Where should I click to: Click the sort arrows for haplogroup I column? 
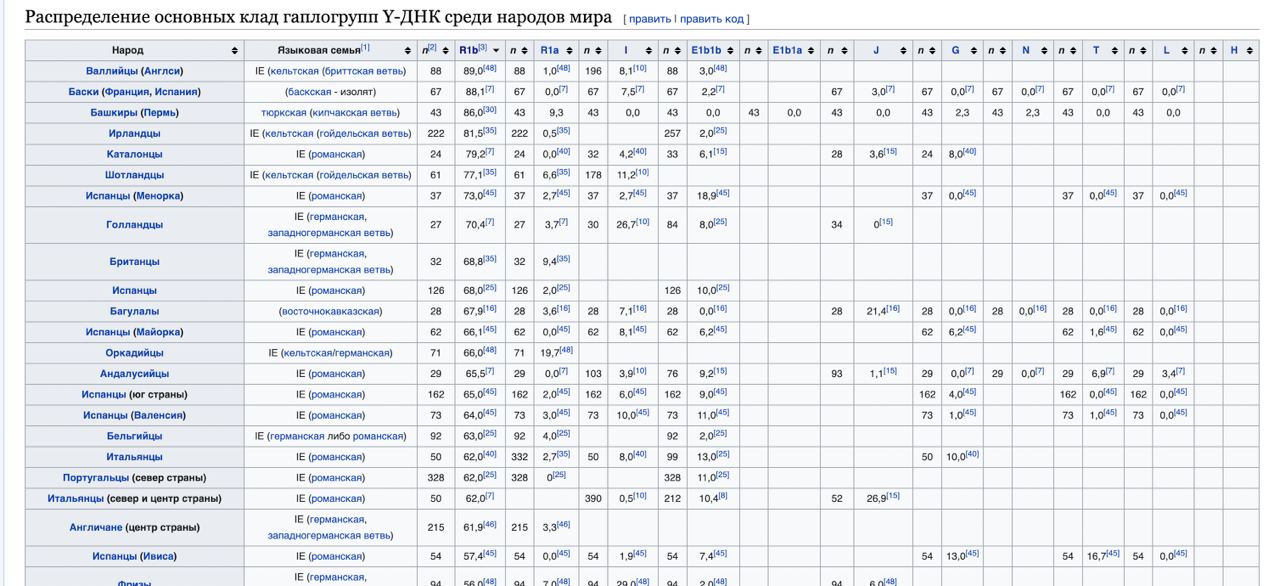(x=651, y=50)
